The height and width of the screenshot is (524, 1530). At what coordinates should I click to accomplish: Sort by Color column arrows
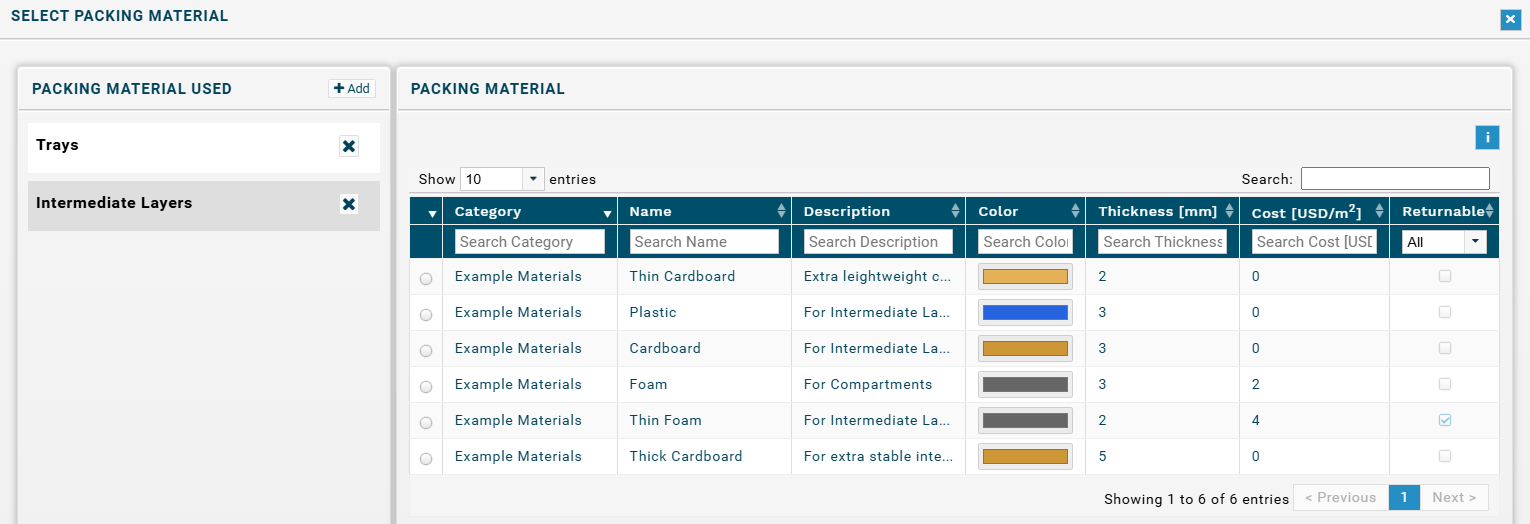pos(1075,211)
